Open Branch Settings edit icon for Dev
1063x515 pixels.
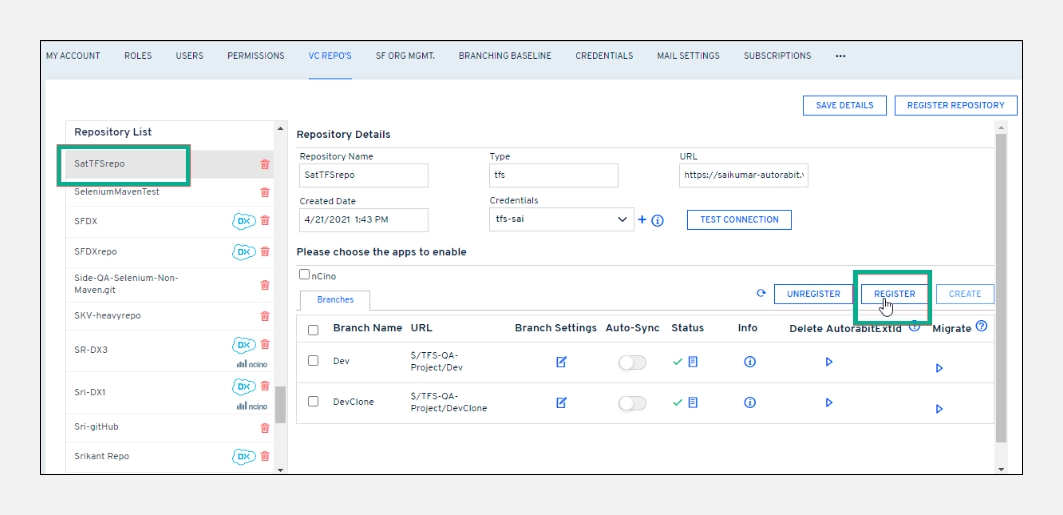561,362
